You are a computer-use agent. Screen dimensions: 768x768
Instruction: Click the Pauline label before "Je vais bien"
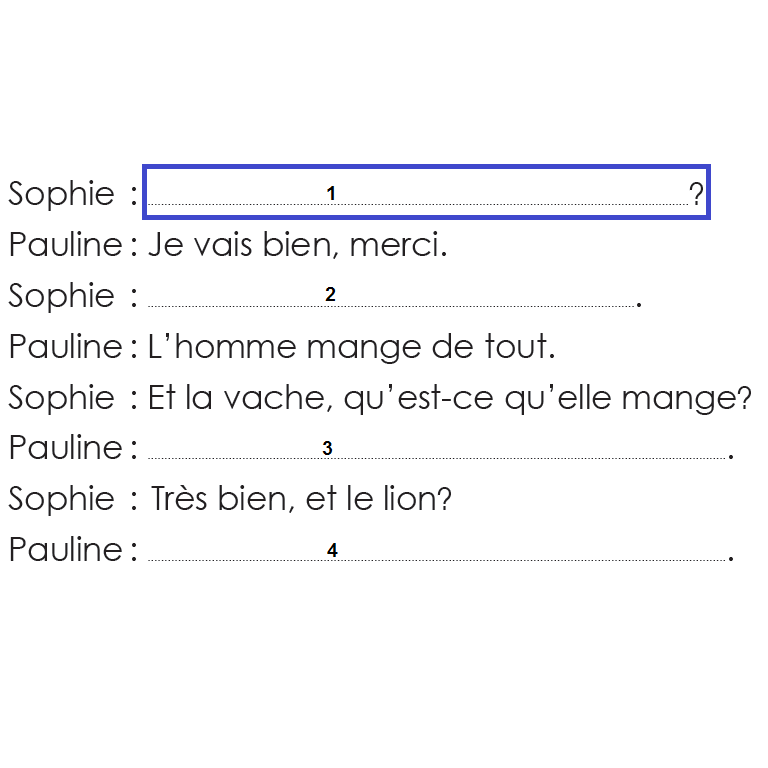65,244
